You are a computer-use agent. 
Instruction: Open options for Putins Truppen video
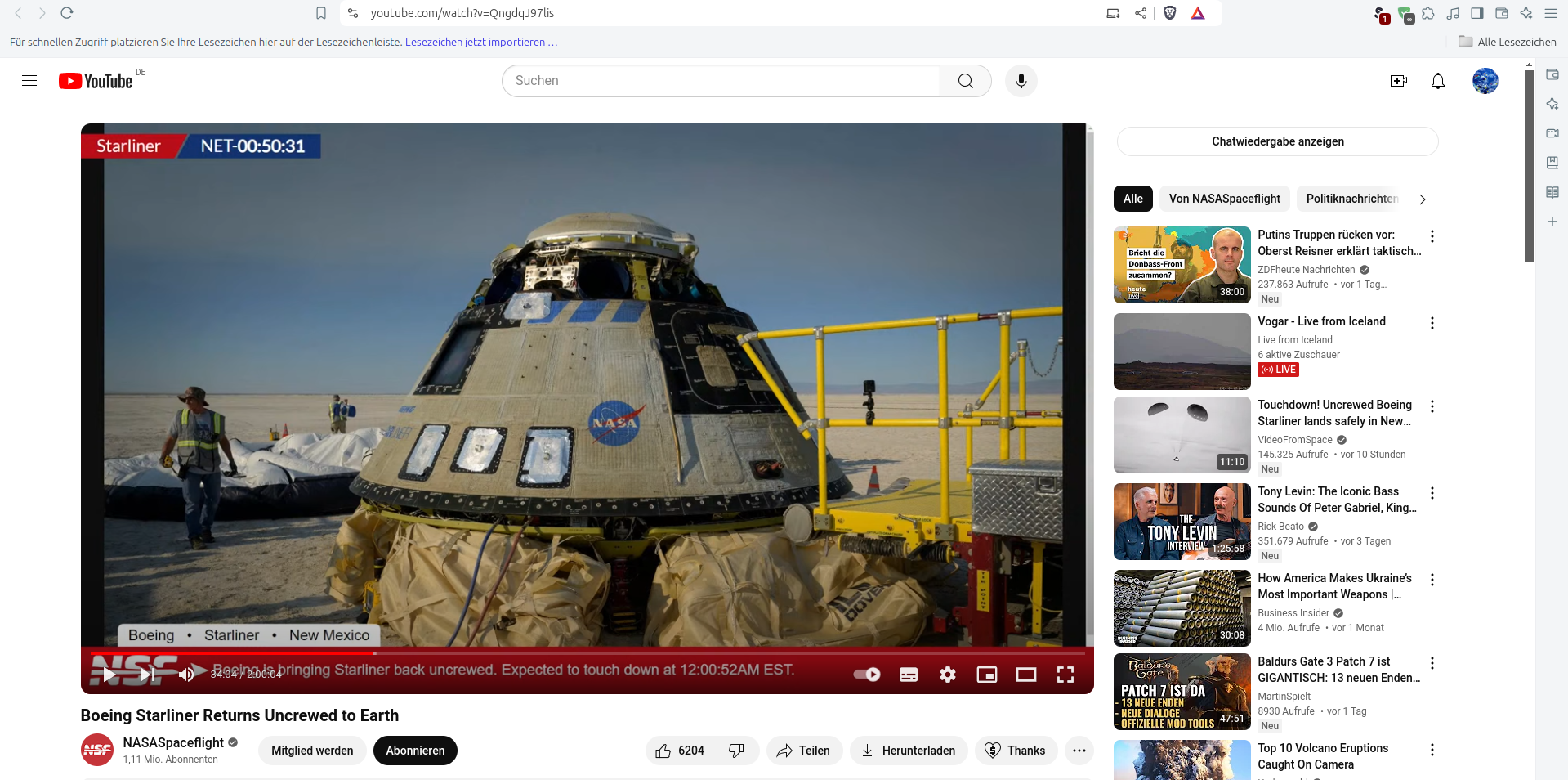click(1432, 236)
